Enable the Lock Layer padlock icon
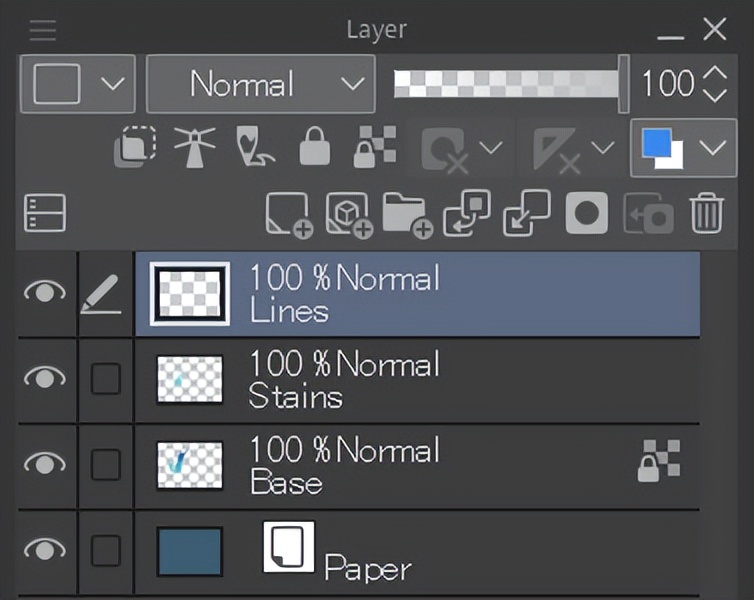Image resolution: width=754 pixels, height=600 pixels. click(314, 147)
